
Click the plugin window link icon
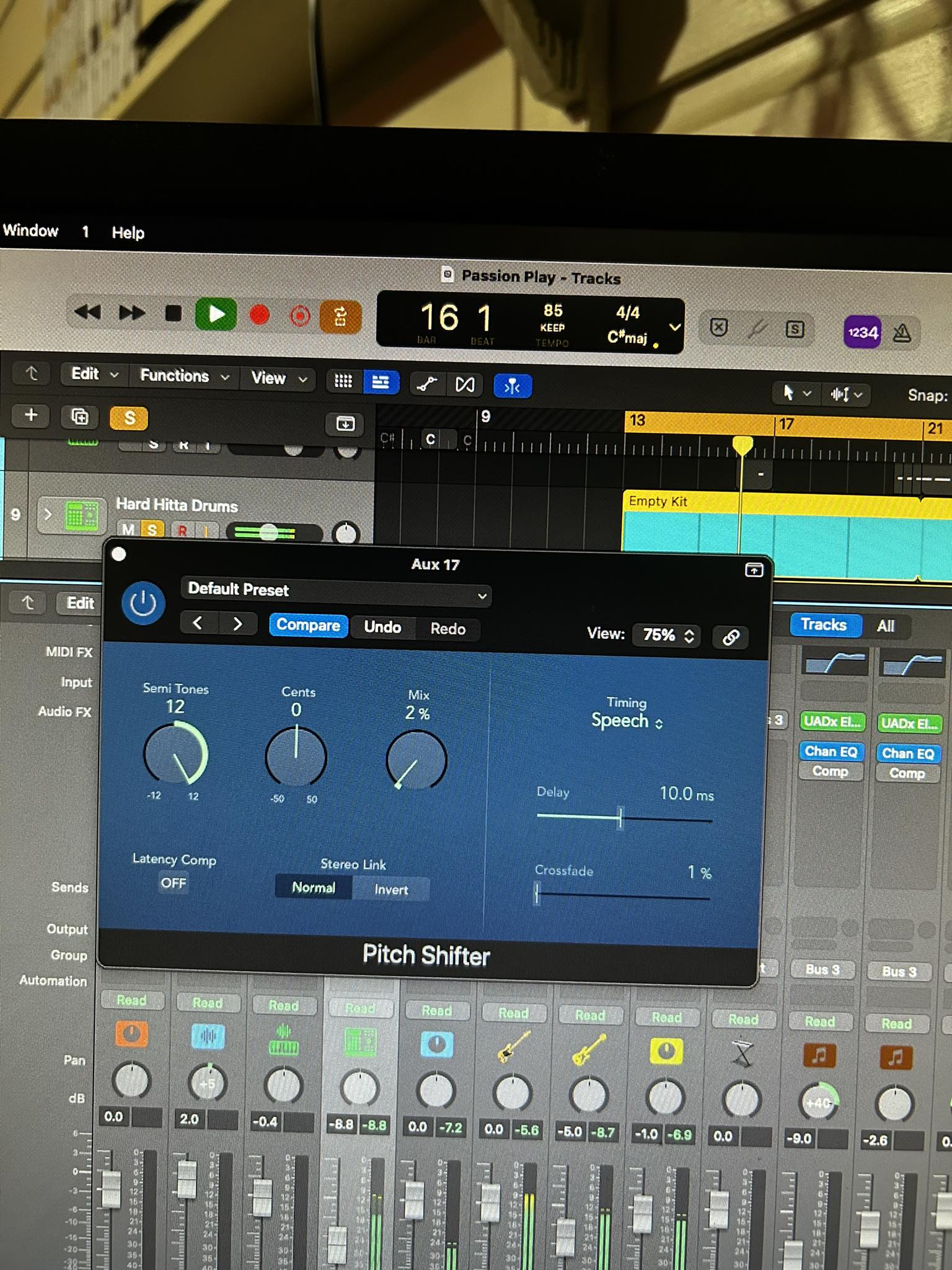[x=731, y=637]
